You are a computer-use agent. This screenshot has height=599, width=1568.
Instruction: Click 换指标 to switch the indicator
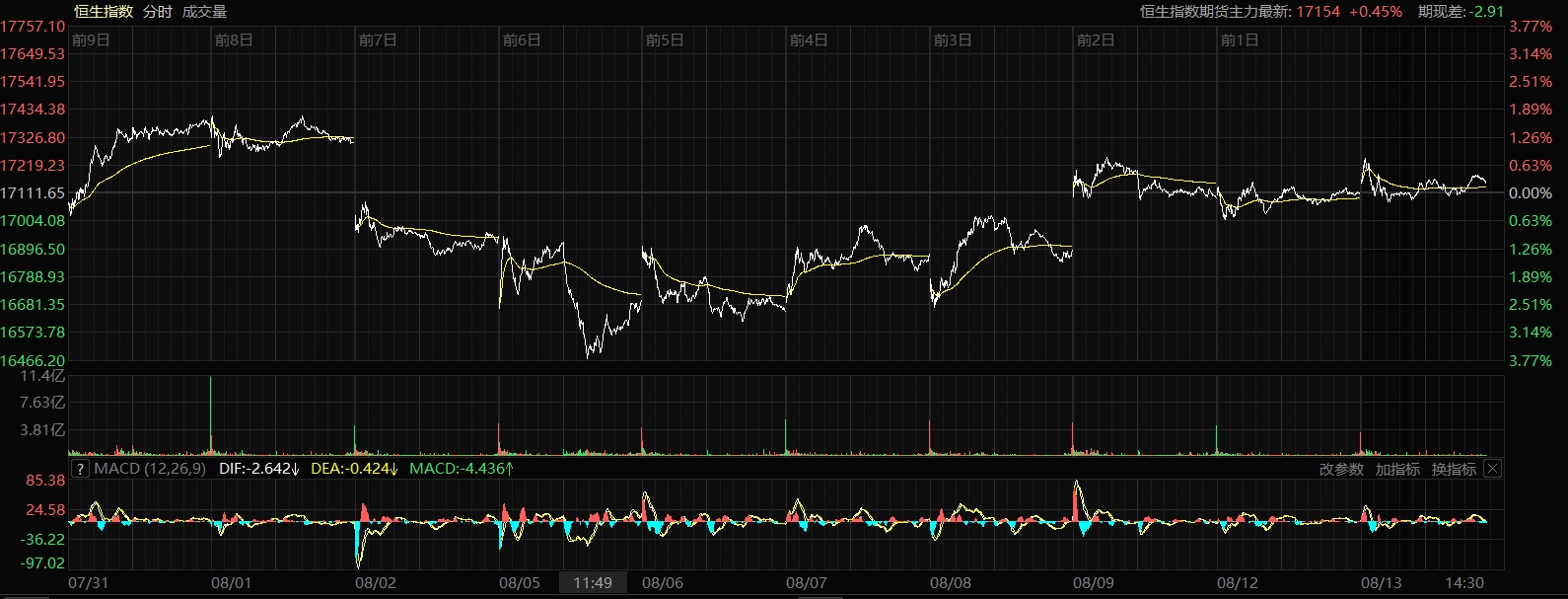click(x=1454, y=470)
